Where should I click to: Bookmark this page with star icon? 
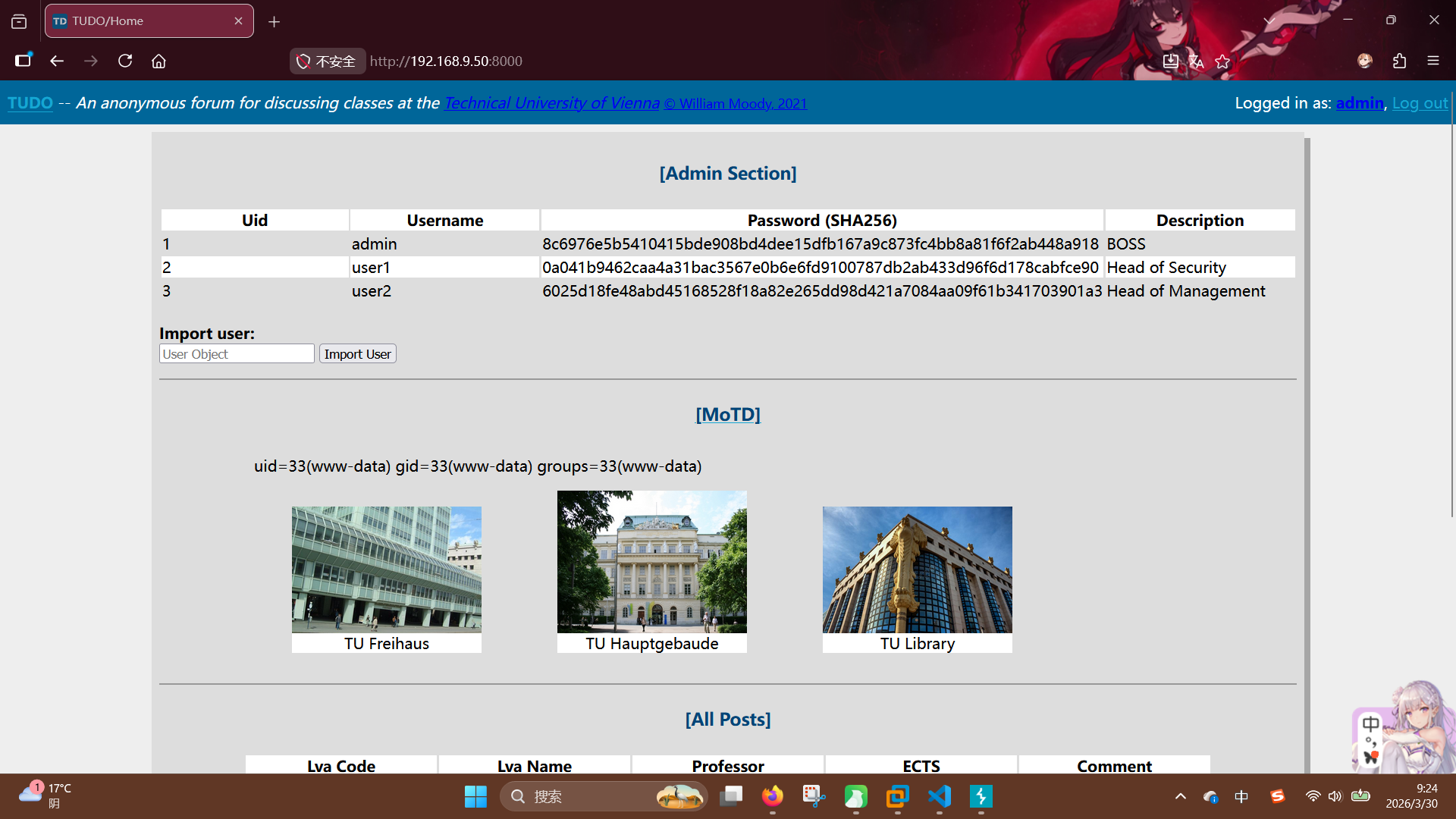click(x=1222, y=61)
